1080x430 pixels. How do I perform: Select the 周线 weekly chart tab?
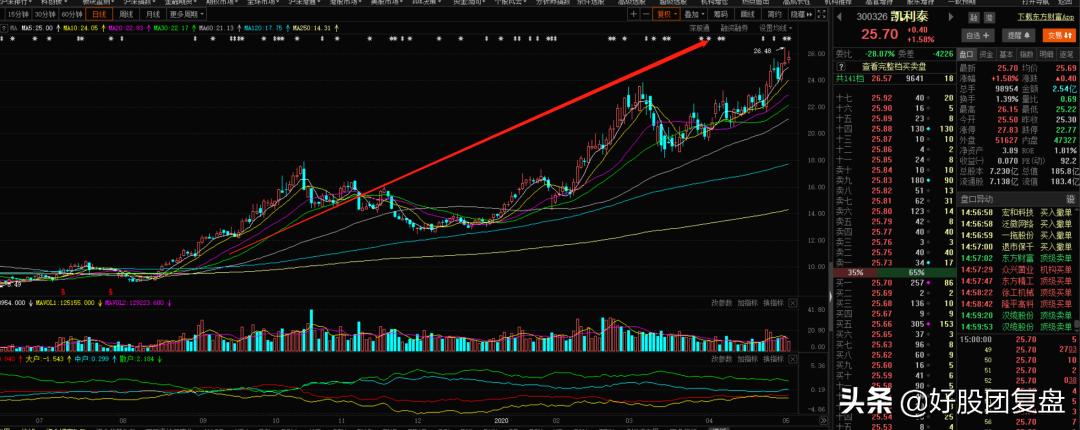point(125,14)
